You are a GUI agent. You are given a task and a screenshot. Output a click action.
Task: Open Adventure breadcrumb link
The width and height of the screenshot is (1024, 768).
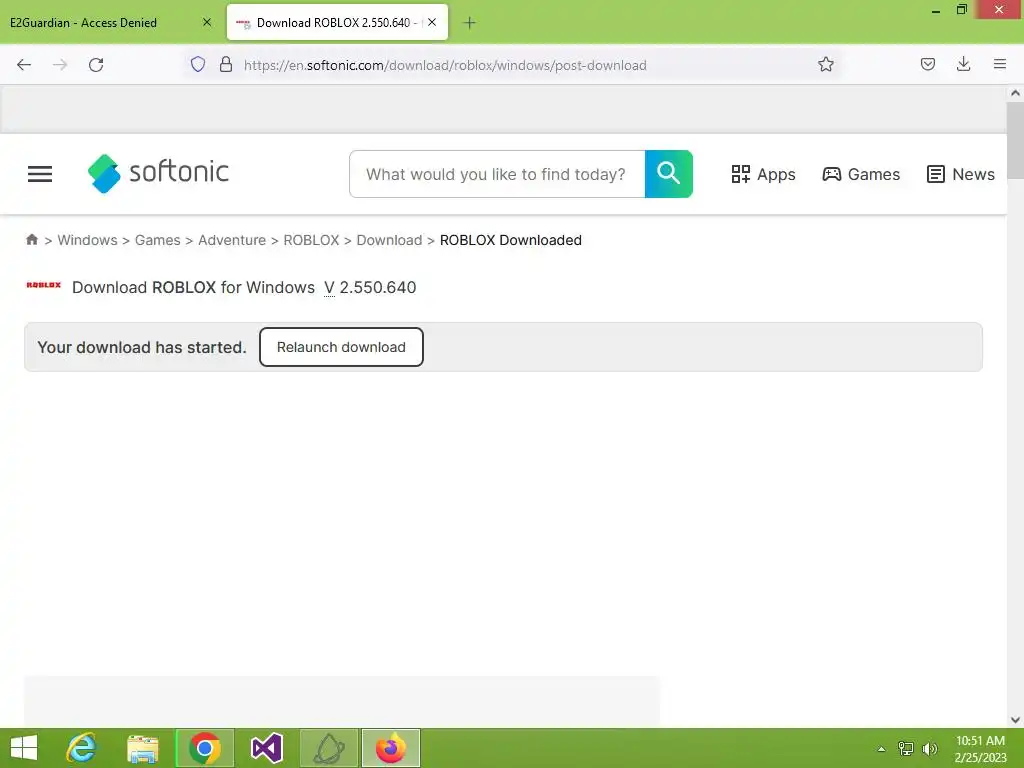pos(232,240)
